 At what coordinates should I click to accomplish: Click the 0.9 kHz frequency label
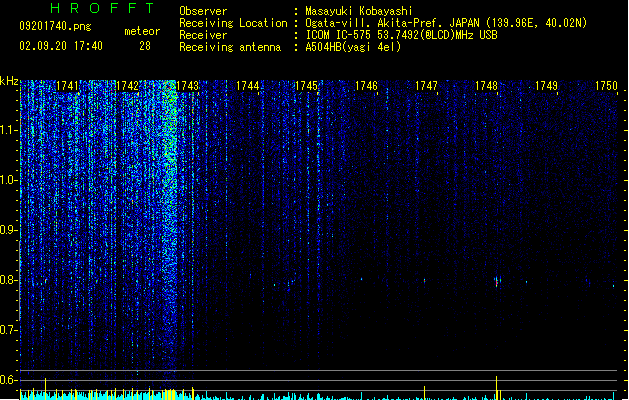pos(8,230)
